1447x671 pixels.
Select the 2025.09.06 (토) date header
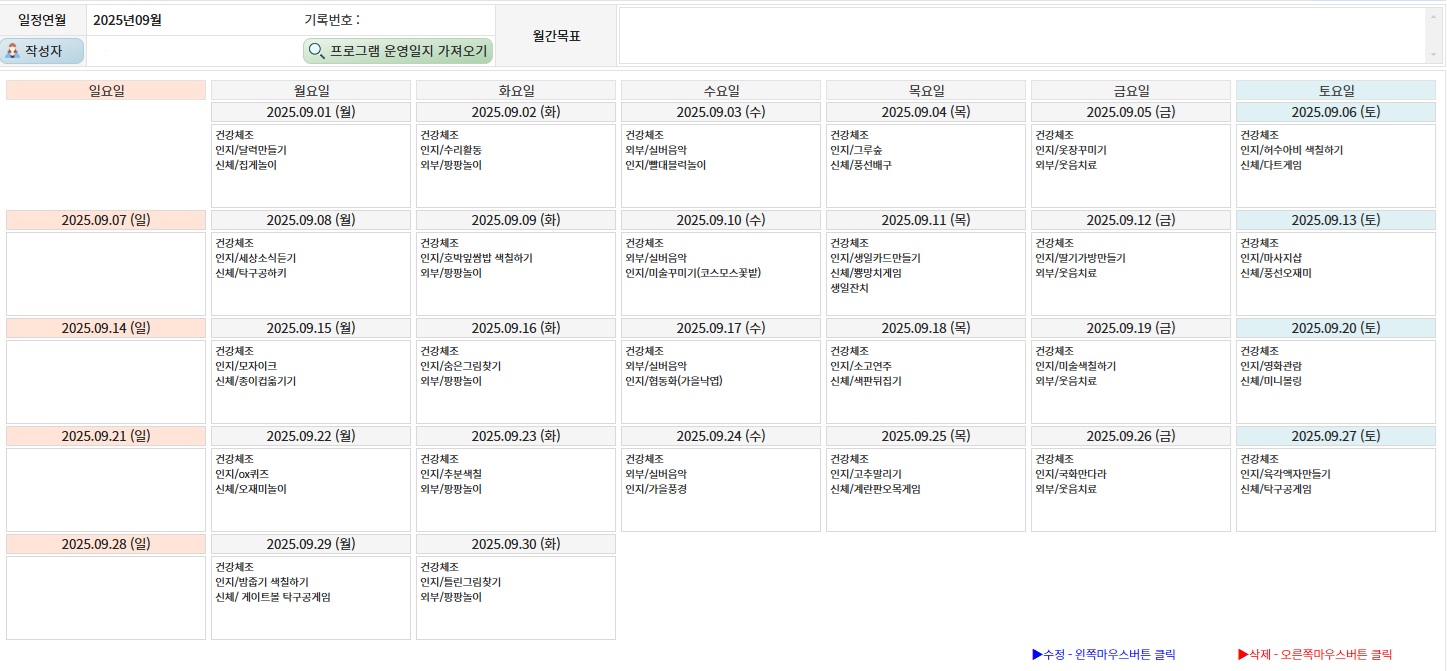[1335, 112]
